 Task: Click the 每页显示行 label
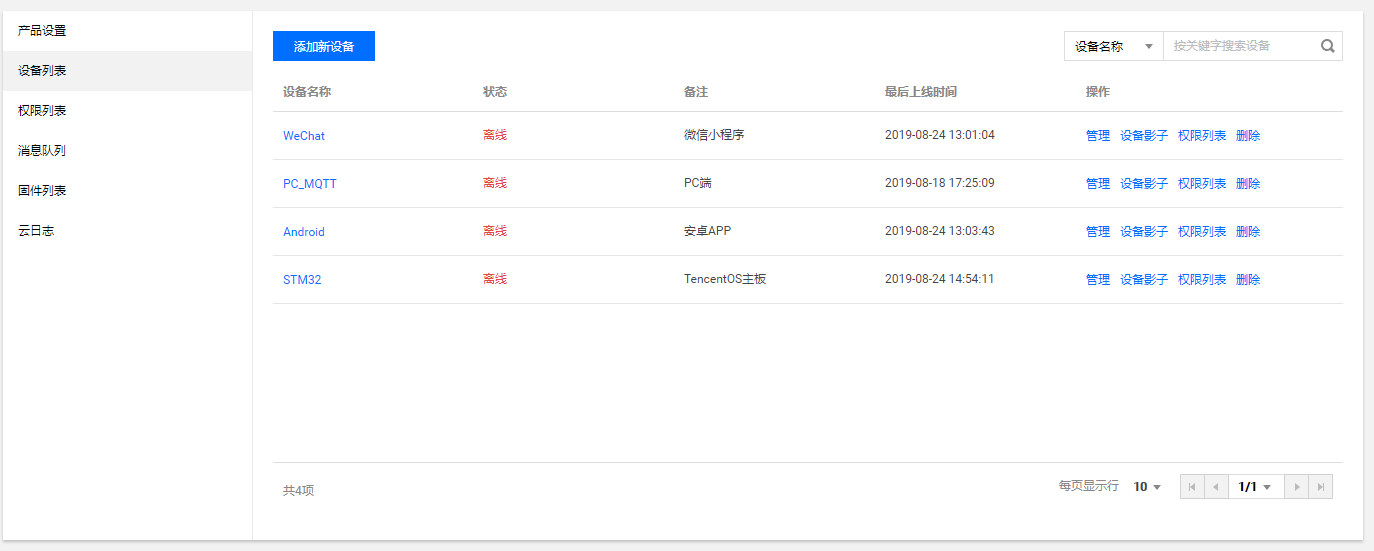(x=1089, y=486)
